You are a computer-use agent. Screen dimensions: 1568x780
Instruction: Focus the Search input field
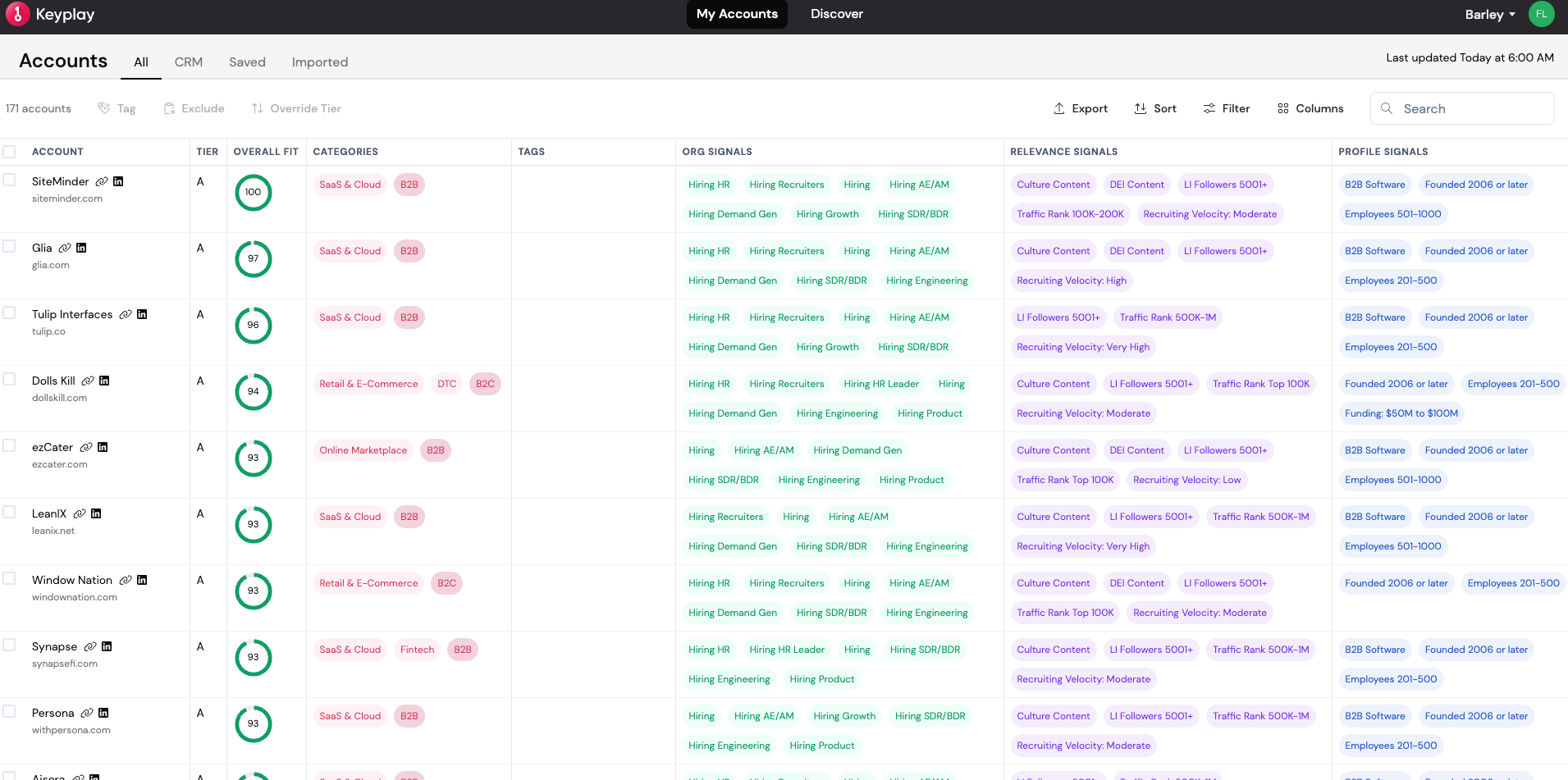click(1462, 108)
